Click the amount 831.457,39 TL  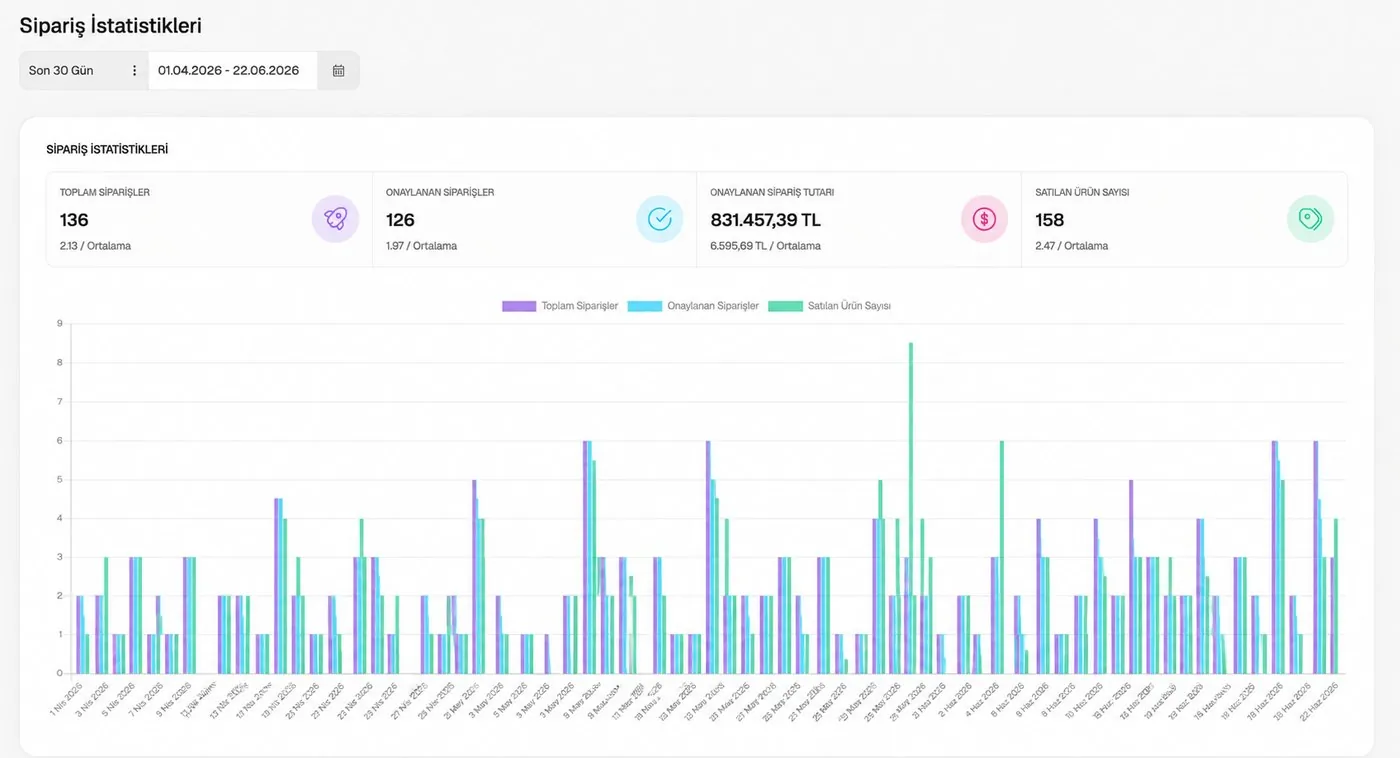point(765,220)
